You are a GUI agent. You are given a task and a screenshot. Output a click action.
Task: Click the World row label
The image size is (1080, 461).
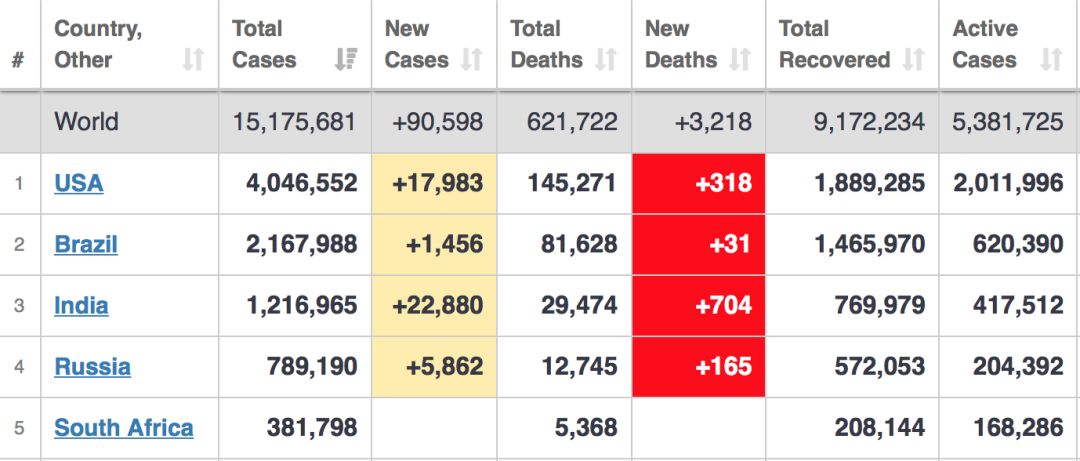(x=87, y=122)
